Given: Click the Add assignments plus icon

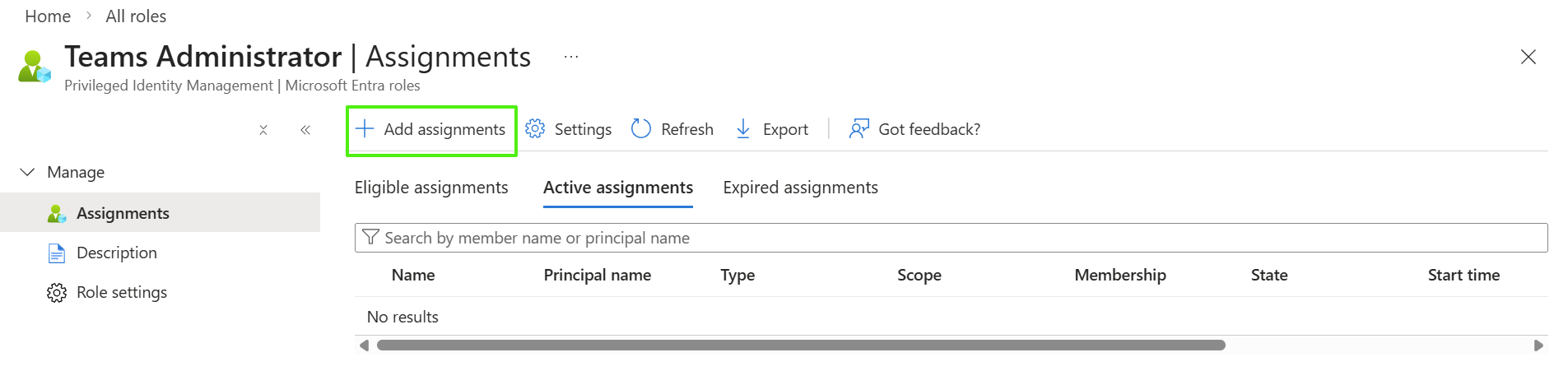Looking at the screenshot, I should click(365, 129).
